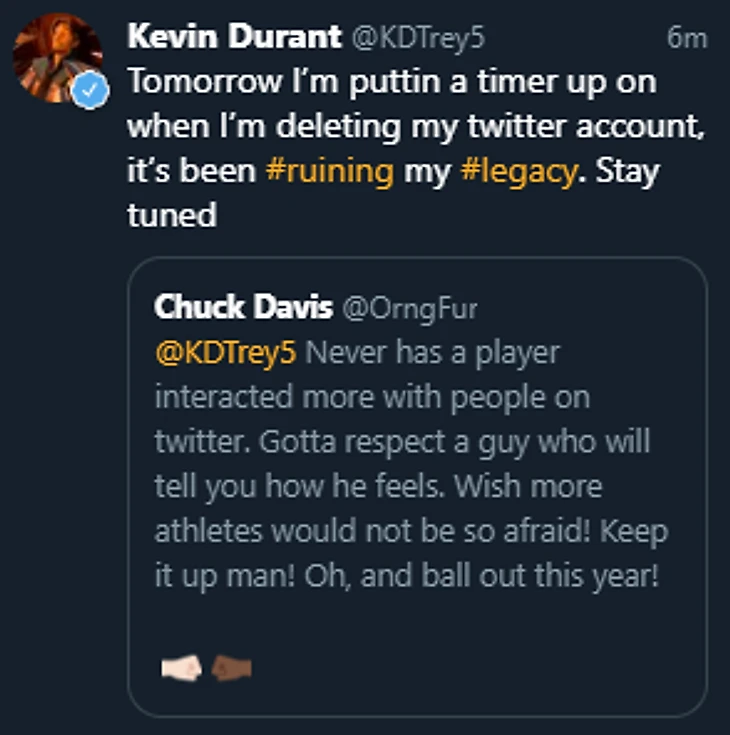Viewport: 730px width, 735px height.
Task: Open the #ruining hashtag
Action: click(329, 171)
